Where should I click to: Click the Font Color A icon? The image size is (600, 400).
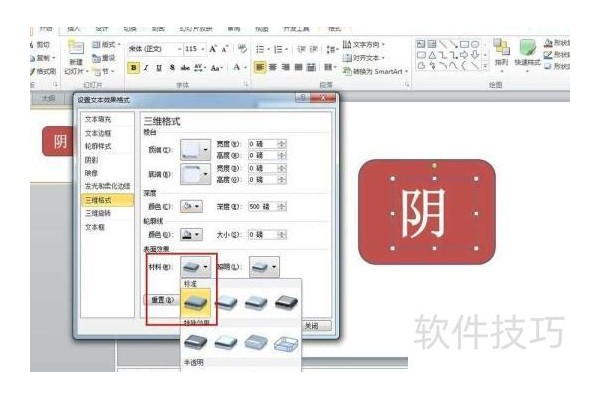236,67
